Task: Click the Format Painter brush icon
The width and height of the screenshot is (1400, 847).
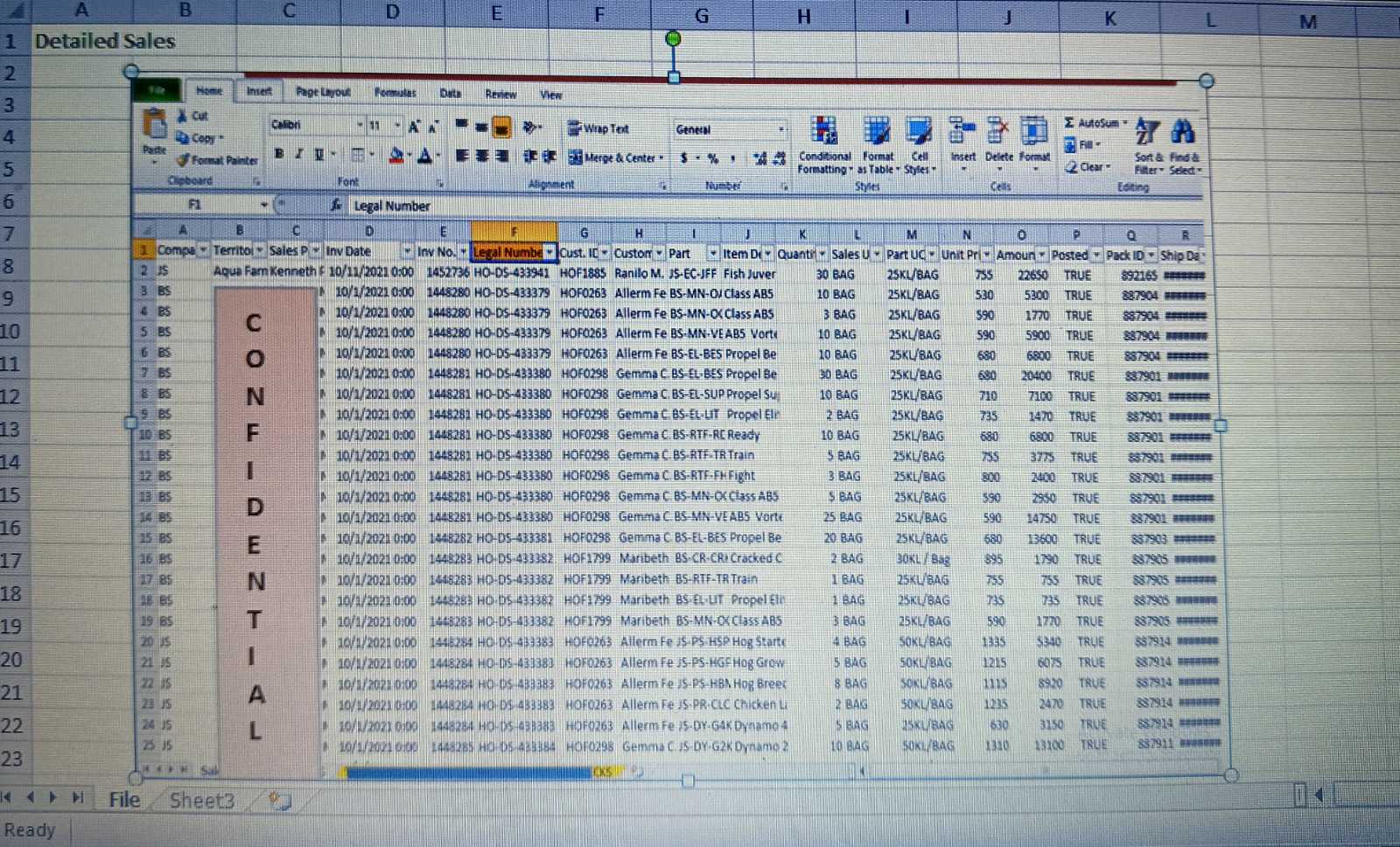Action: (x=183, y=160)
